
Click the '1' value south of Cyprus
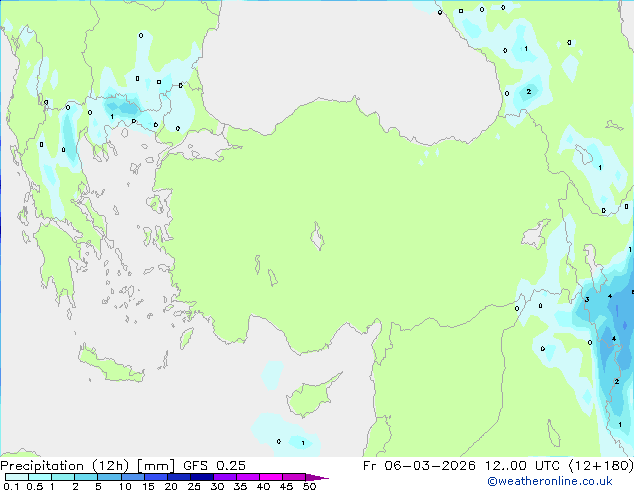(303, 443)
